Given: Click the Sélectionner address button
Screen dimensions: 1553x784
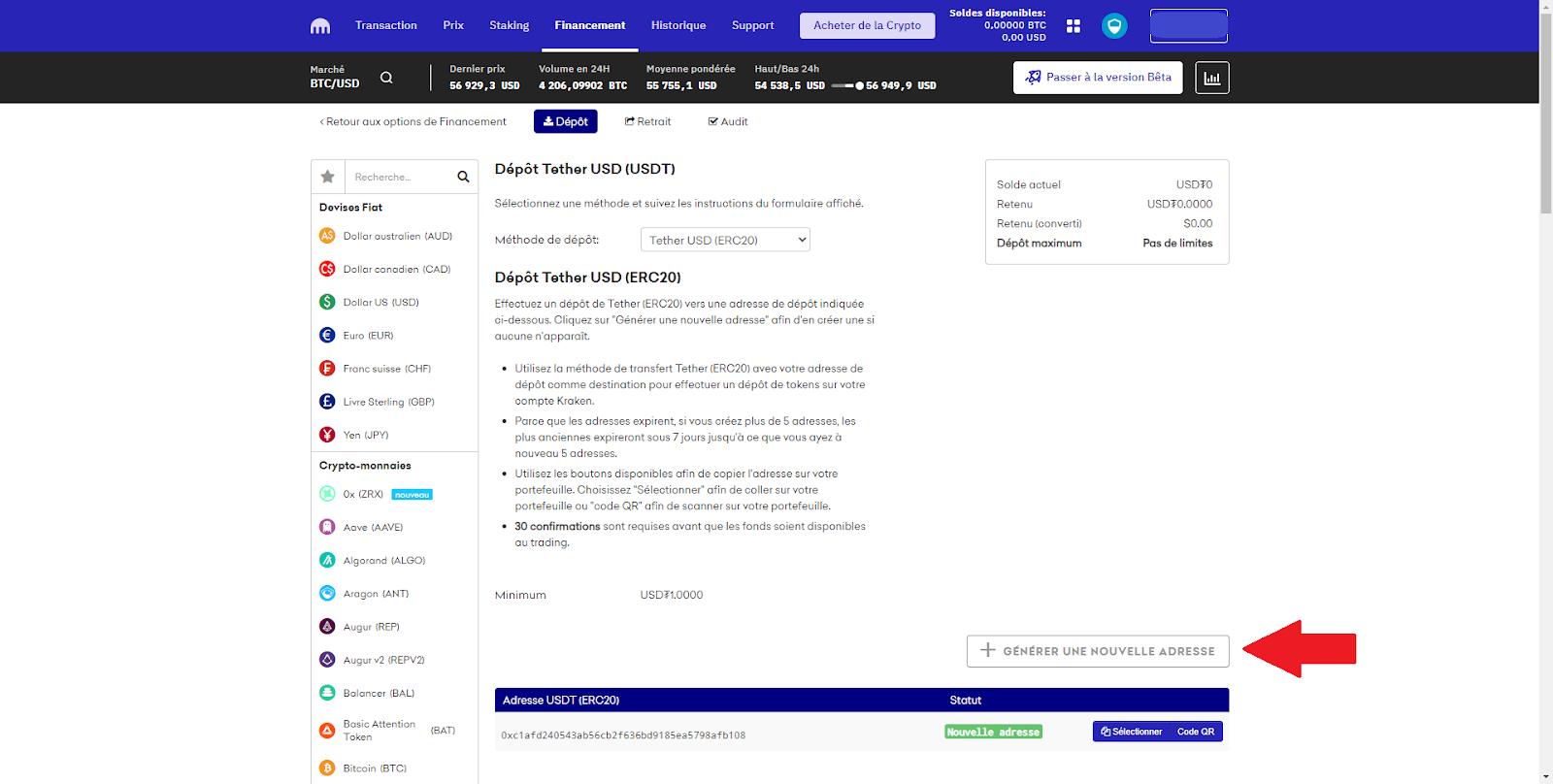Looking at the screenshot, I should click(1131, 732).
